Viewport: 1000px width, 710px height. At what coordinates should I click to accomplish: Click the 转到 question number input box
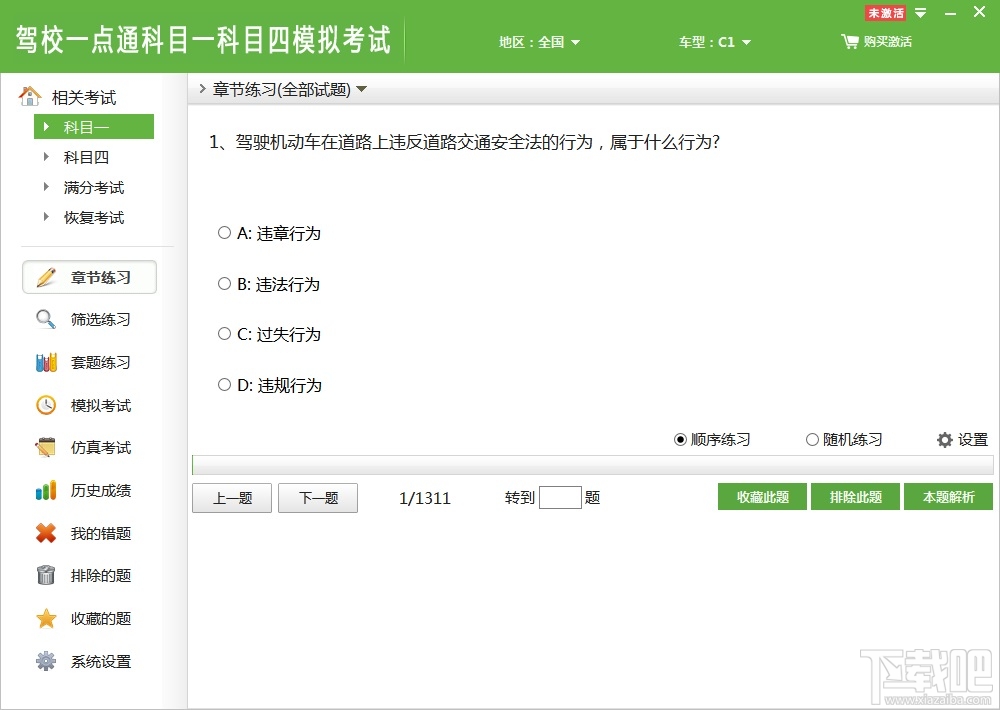point(560,498)
